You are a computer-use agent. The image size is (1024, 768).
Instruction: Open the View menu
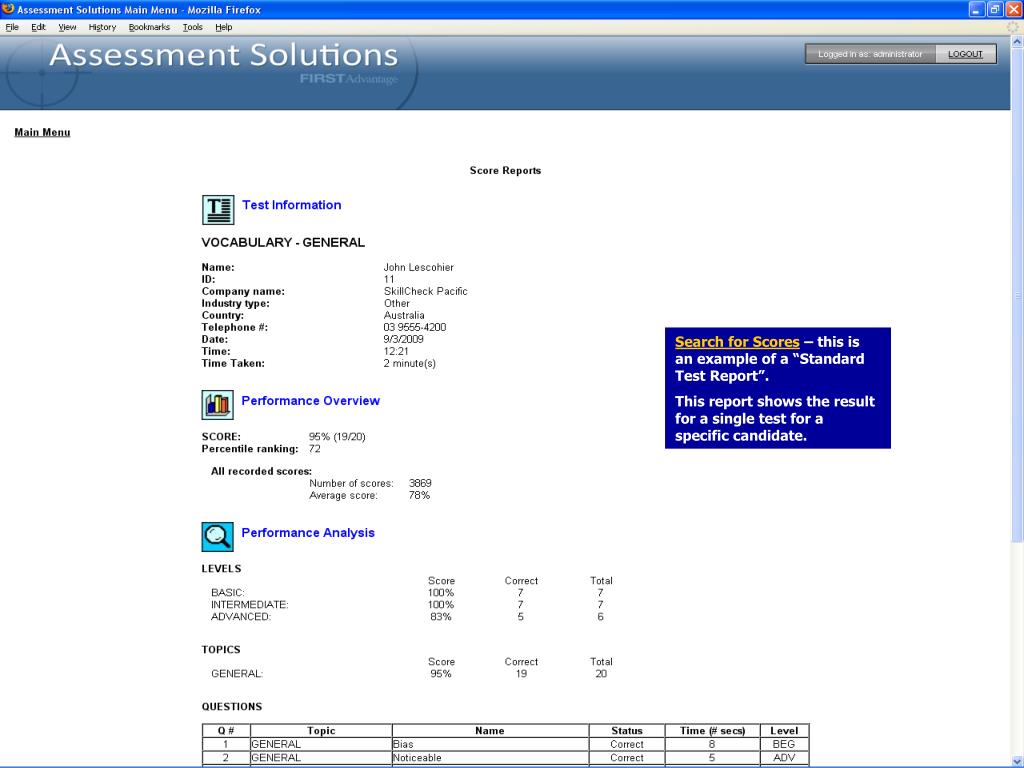click(x=67, y=27)
